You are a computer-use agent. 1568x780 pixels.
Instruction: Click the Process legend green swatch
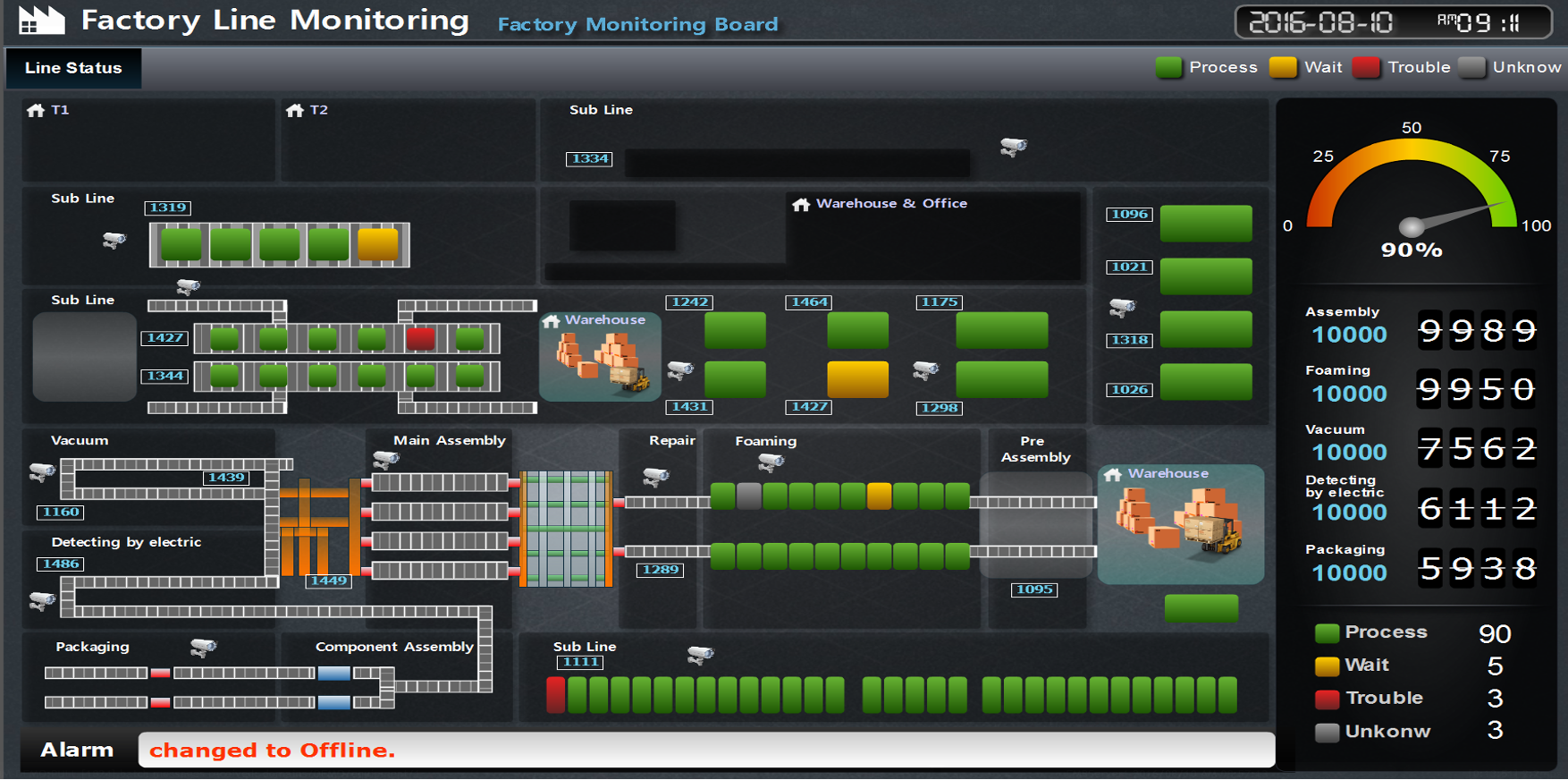(x=1168, y=67)
